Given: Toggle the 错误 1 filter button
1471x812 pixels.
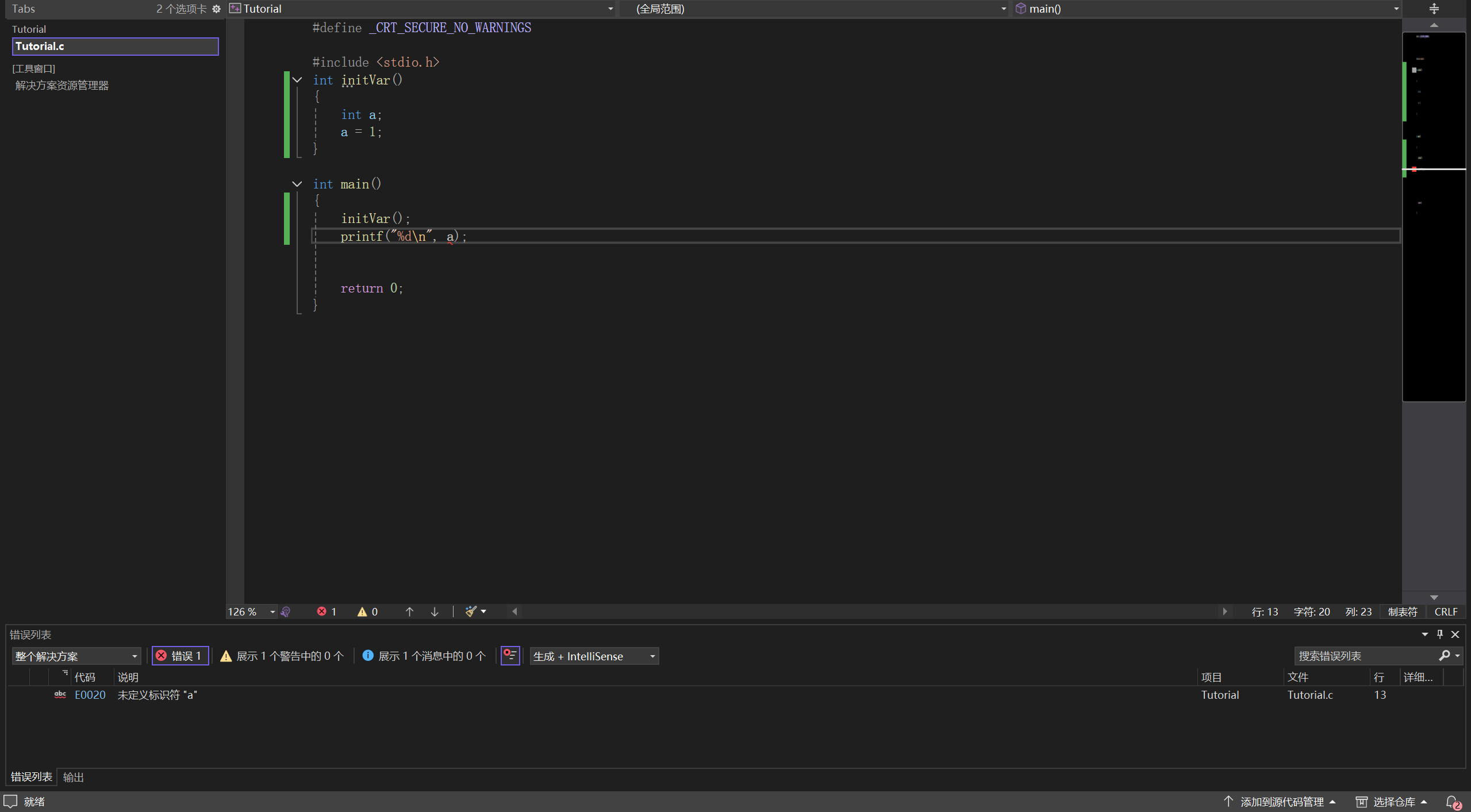Looking at the screenshot, I should coord(180,656).
